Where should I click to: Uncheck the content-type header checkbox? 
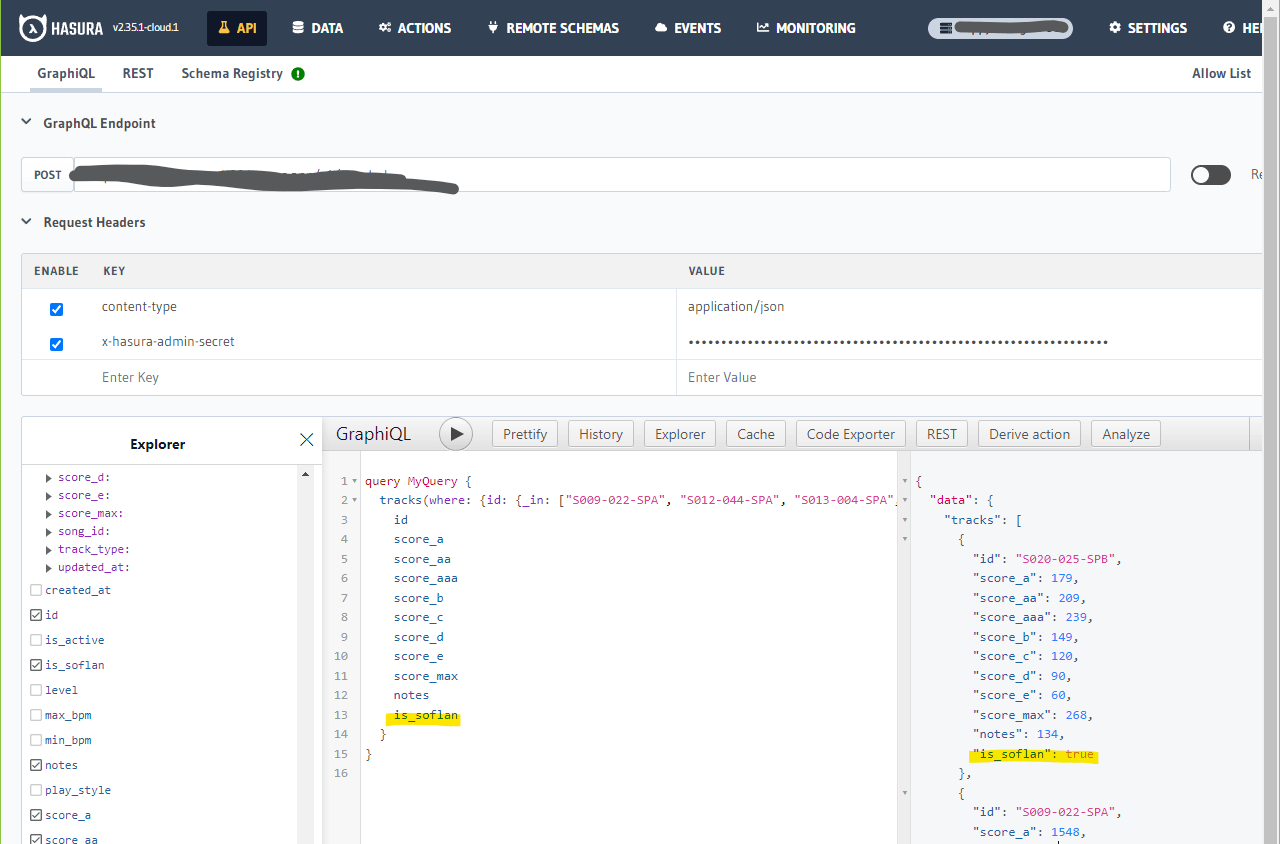click(x=56, y=309)
